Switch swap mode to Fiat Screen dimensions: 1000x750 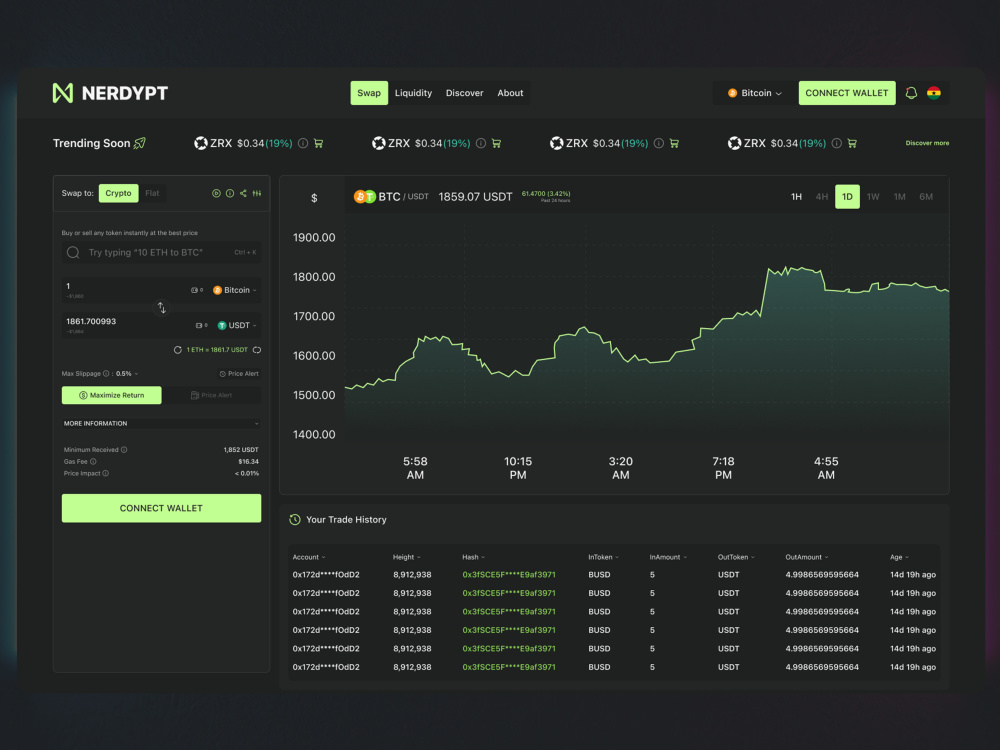[x=152, y=193]
